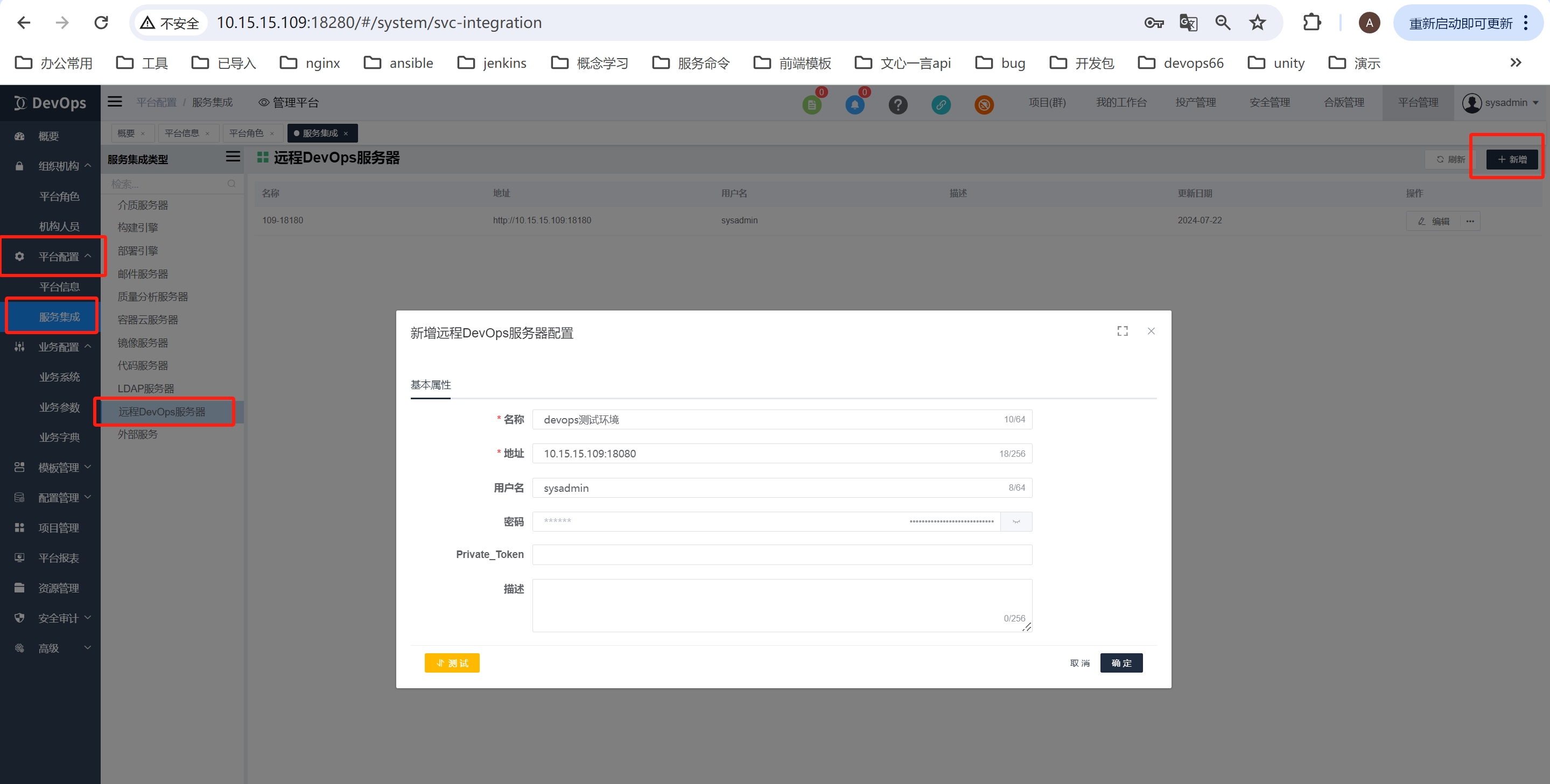Select 代码服务器 in service type list
1550x784 pixels.
[143, 365]
